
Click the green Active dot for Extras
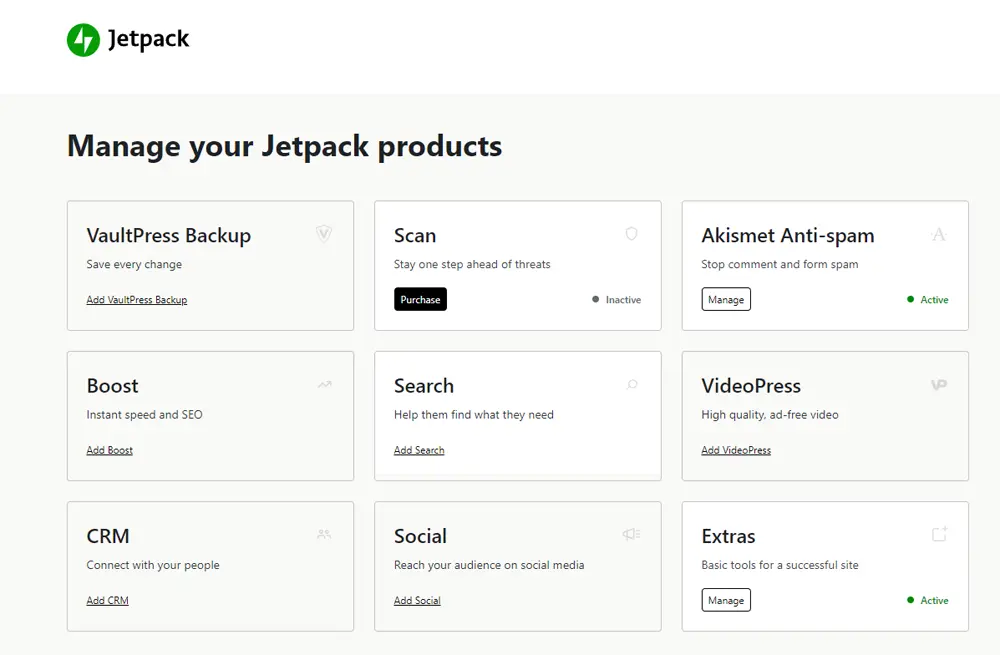[x=911, y=600]
